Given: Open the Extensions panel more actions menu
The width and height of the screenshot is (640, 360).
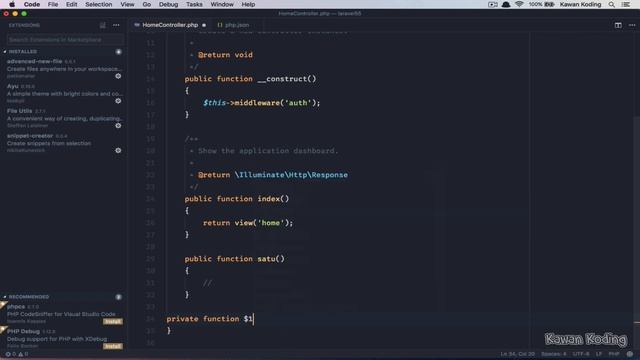Looking at the screenshot, I should tap(116, 25).
